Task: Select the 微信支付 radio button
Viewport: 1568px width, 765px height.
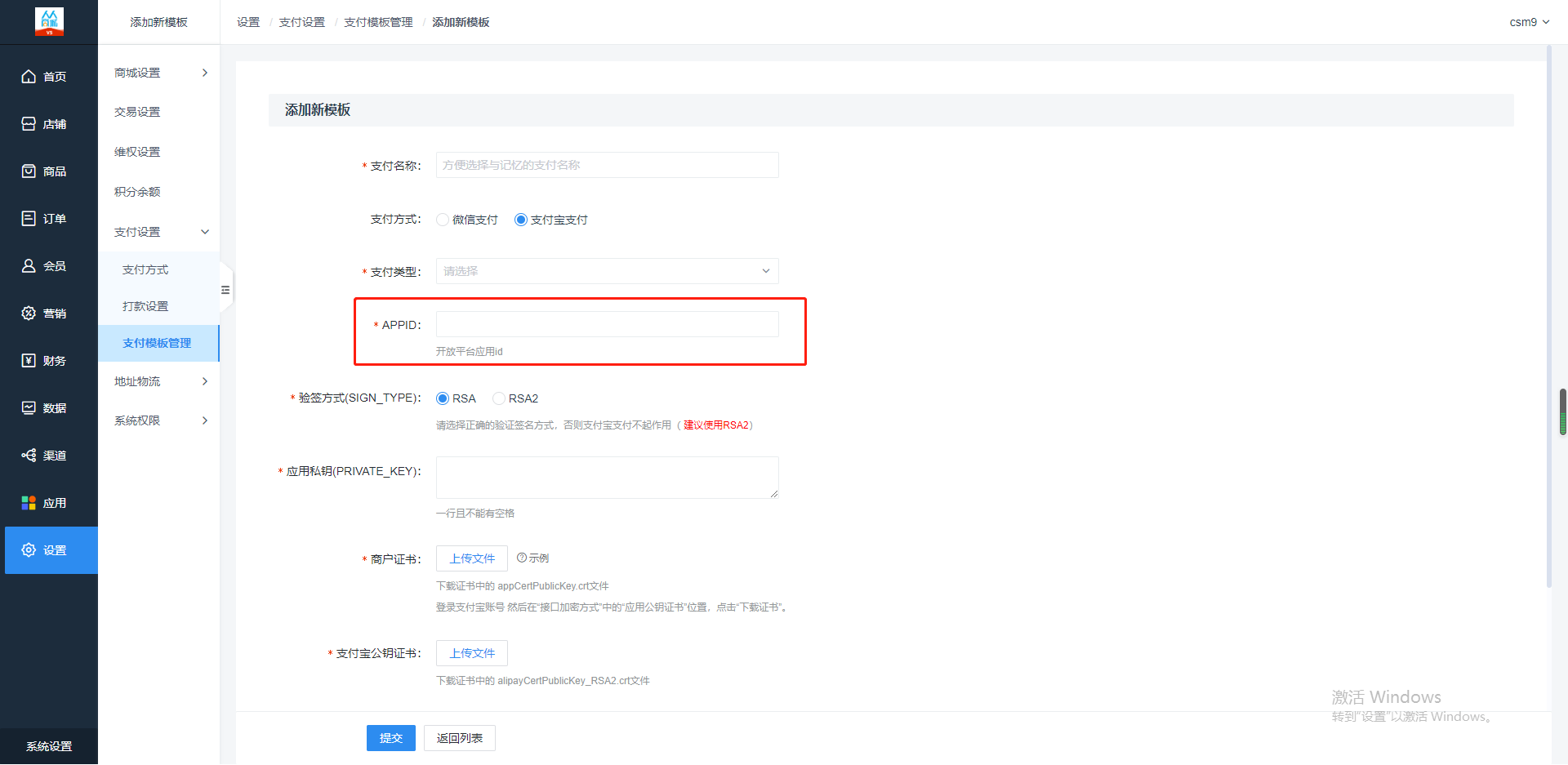Action: point(443,220)
